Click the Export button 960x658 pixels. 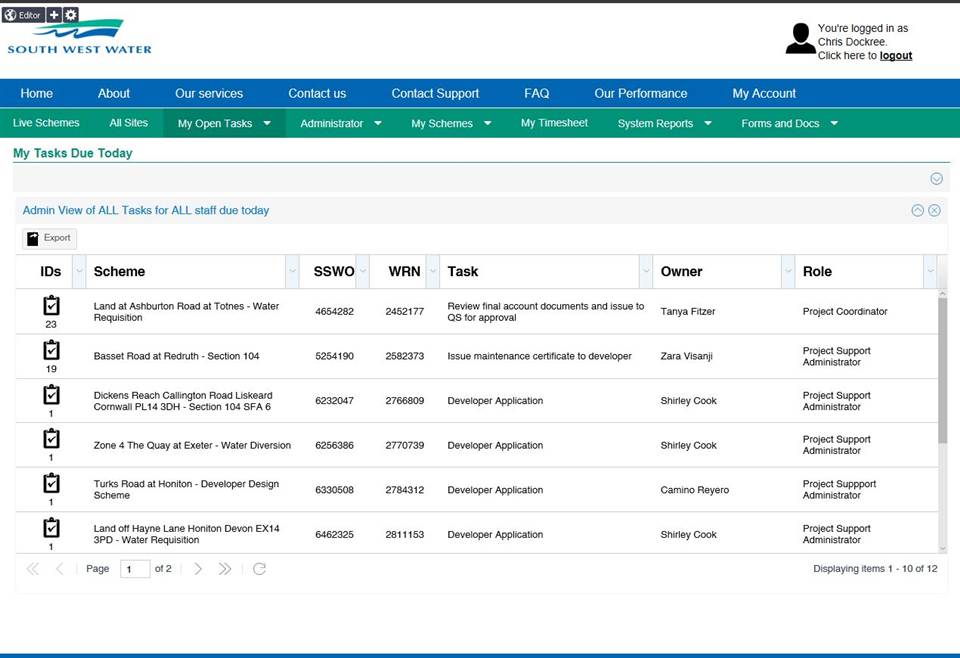click(50, 238)
